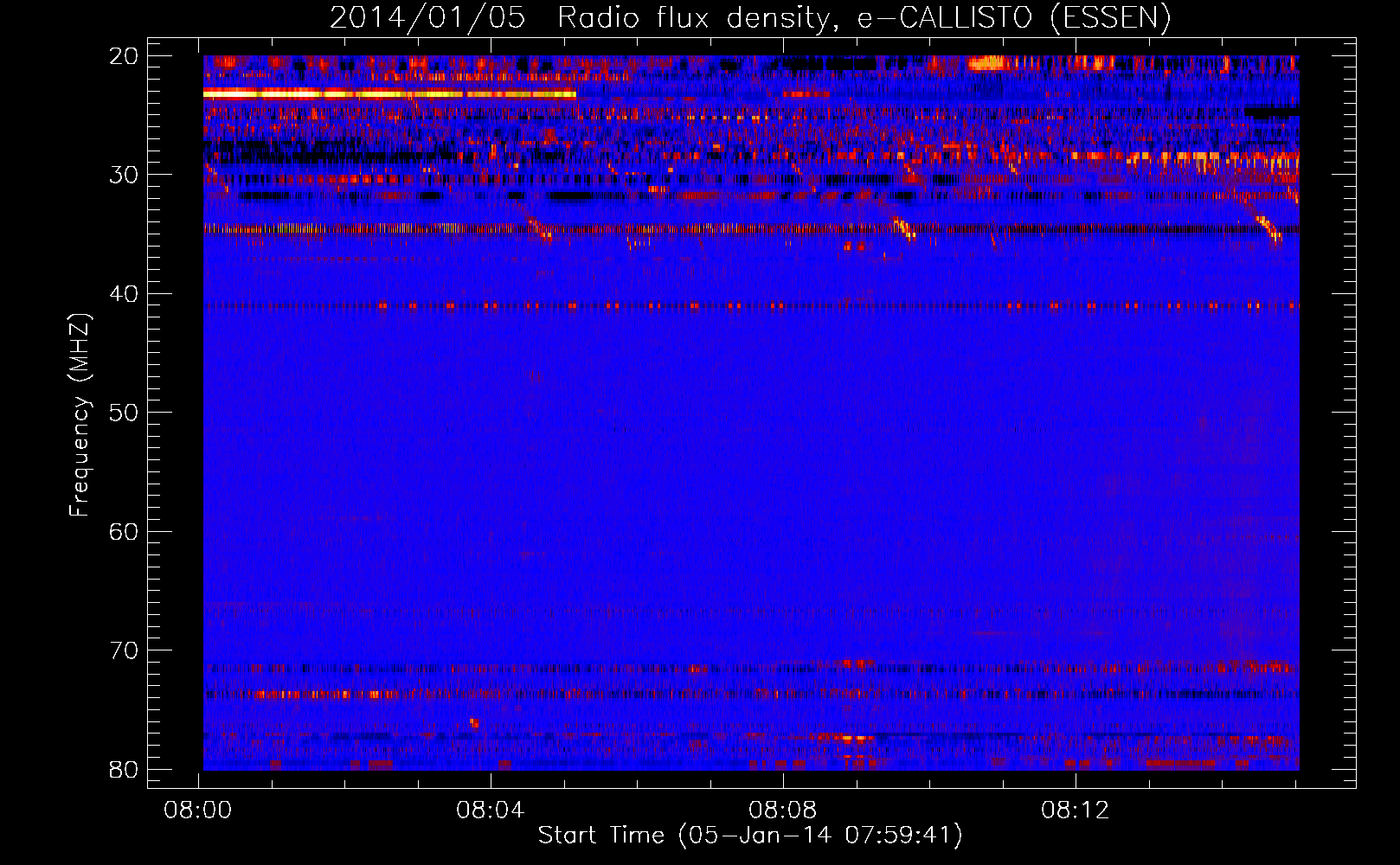
Task: Click the 'Start Time (05-Jan-14 07:59:41)' axis label
Action: click(x=750, y=835)
